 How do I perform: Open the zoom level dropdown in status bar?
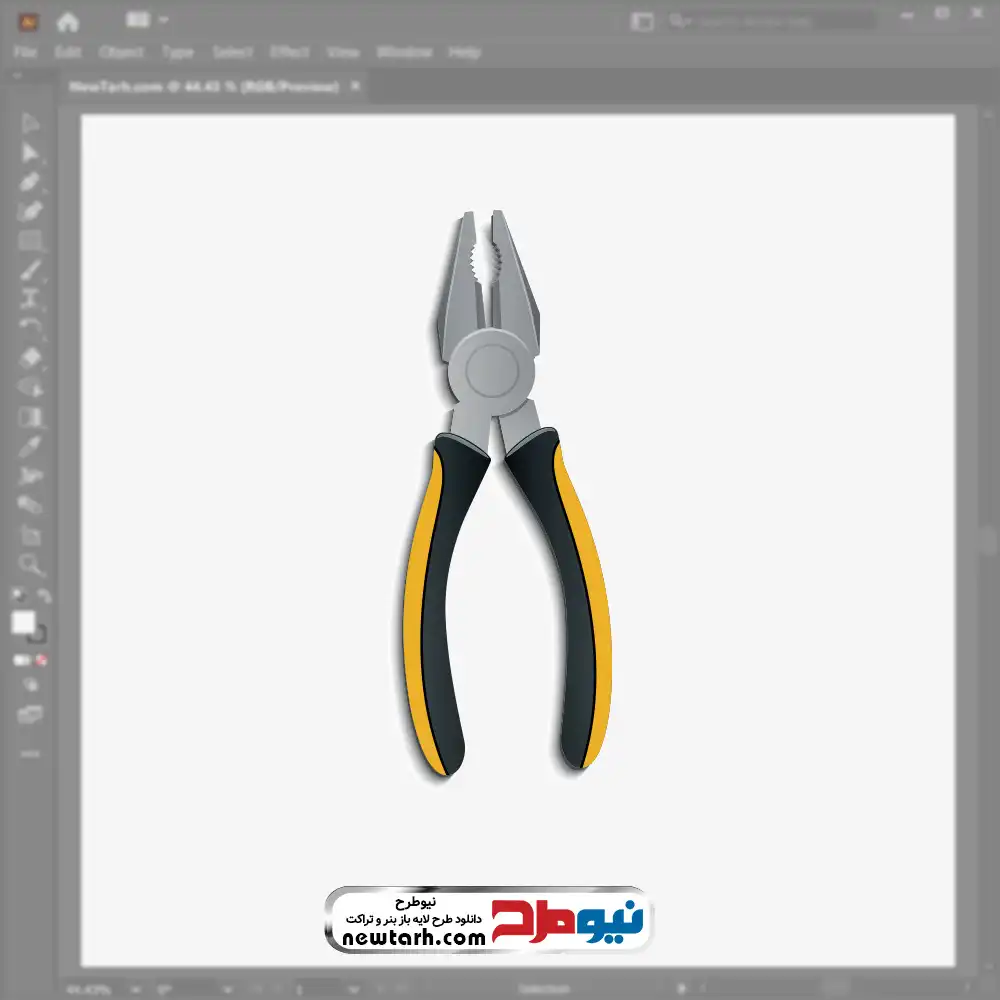pos(137,989)
